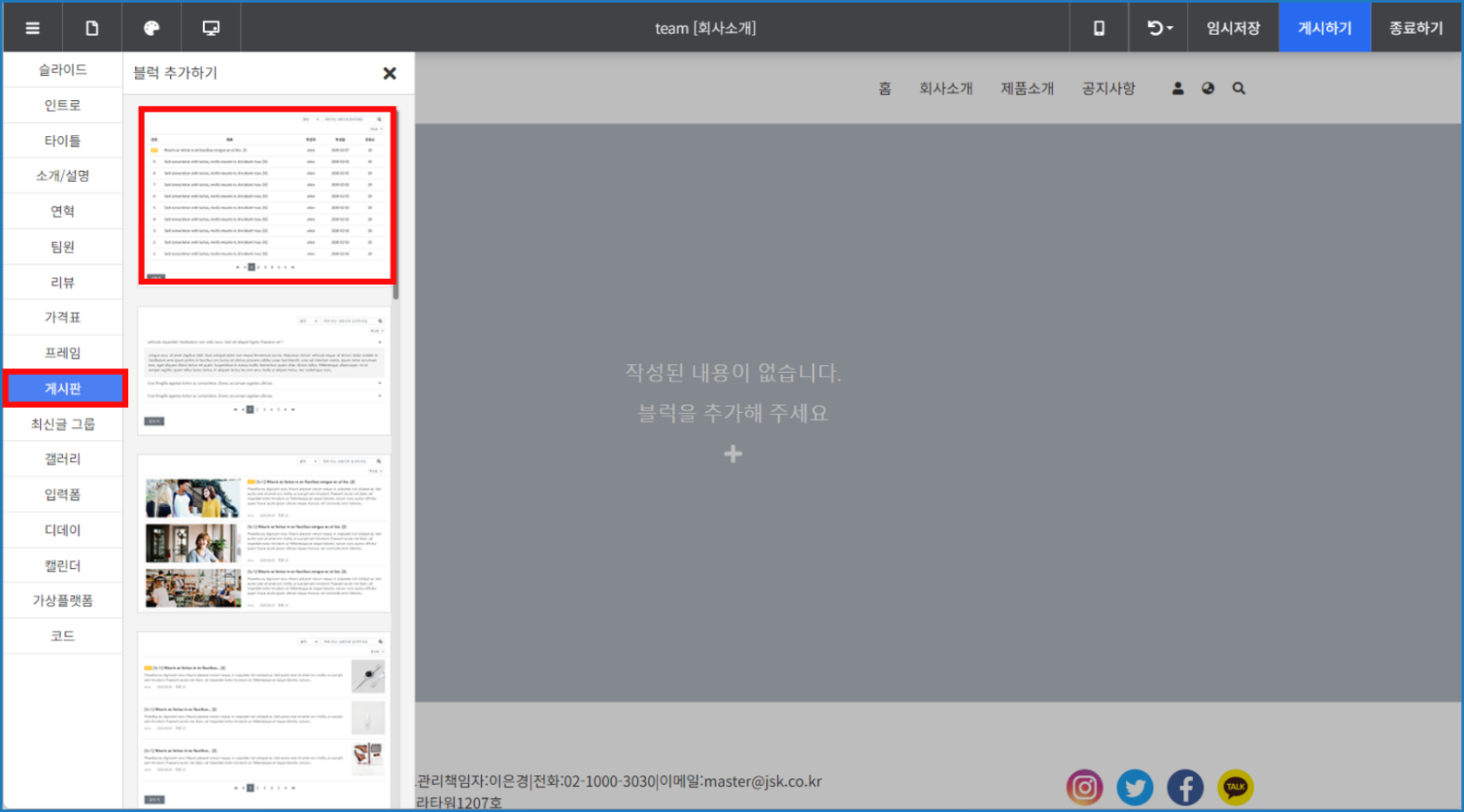
Task: Click the 임시저장 button
Action: (1232, 28)
